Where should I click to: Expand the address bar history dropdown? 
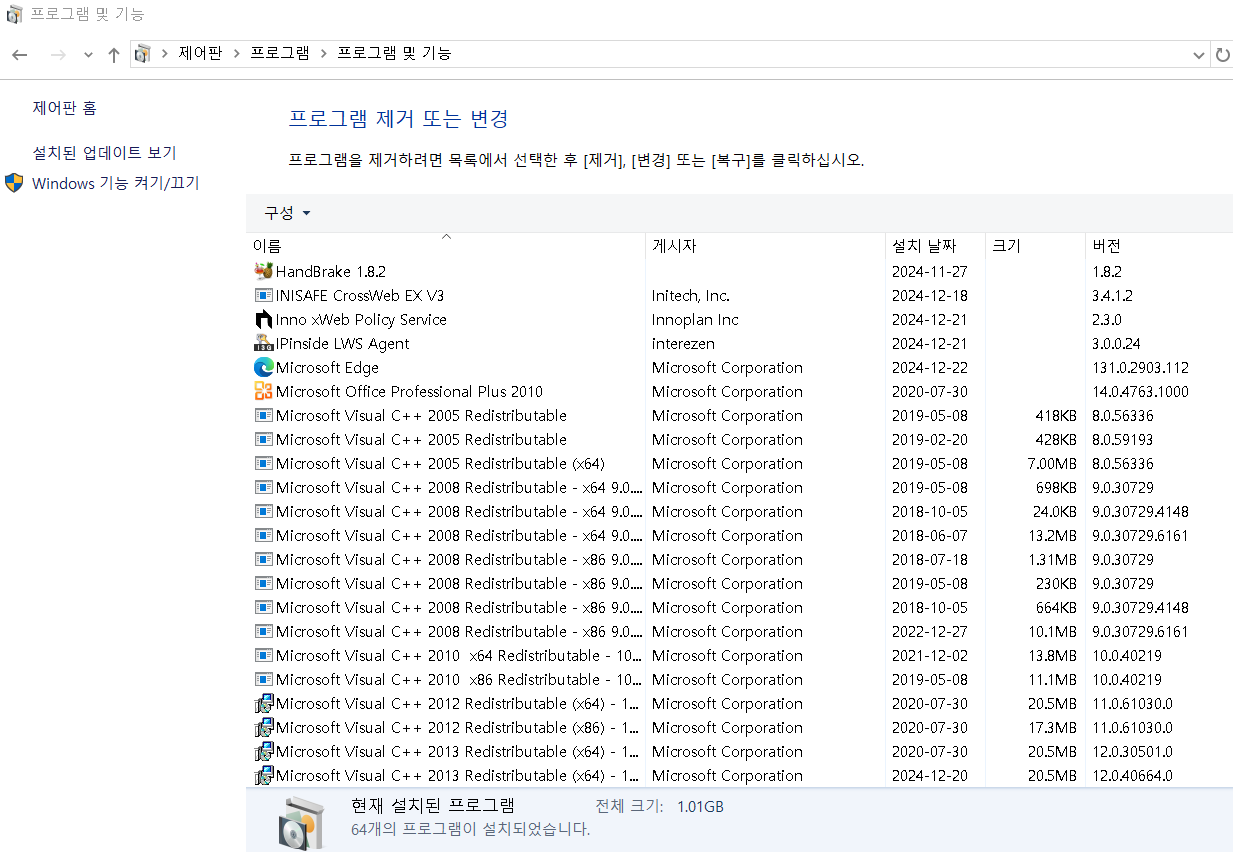pyautogui.click(x=1199, y=55)
